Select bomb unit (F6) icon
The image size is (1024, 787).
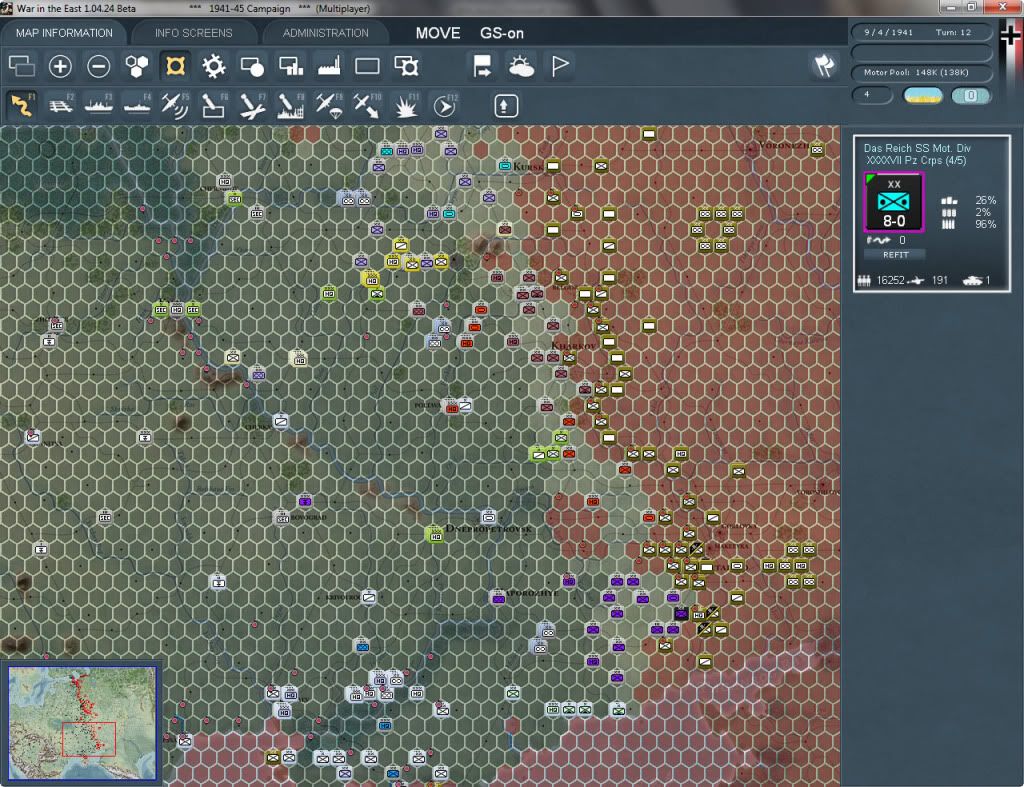[214, 105]
